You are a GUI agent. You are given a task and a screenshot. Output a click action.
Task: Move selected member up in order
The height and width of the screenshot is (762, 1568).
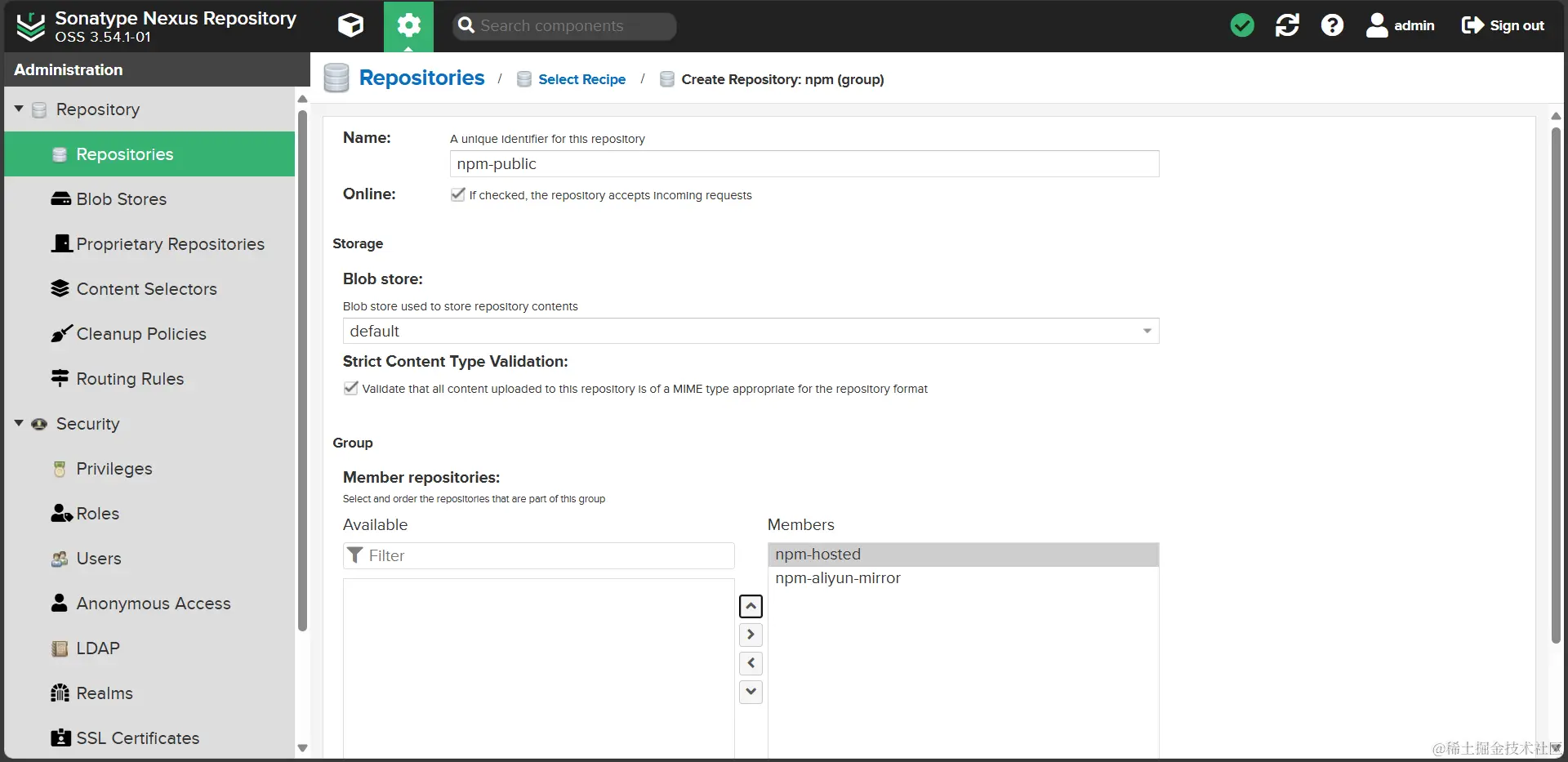tap(751, 606)
